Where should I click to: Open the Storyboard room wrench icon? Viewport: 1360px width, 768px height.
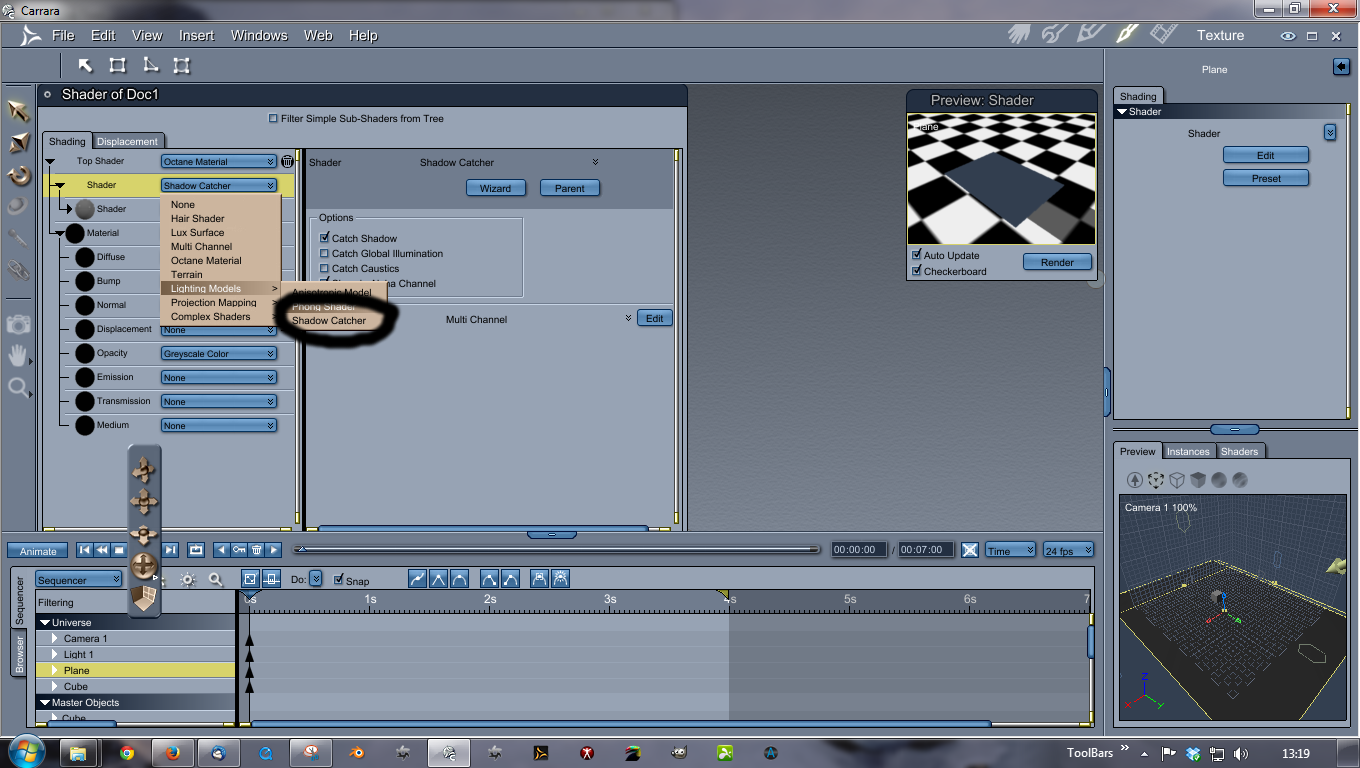[1054, 34]
